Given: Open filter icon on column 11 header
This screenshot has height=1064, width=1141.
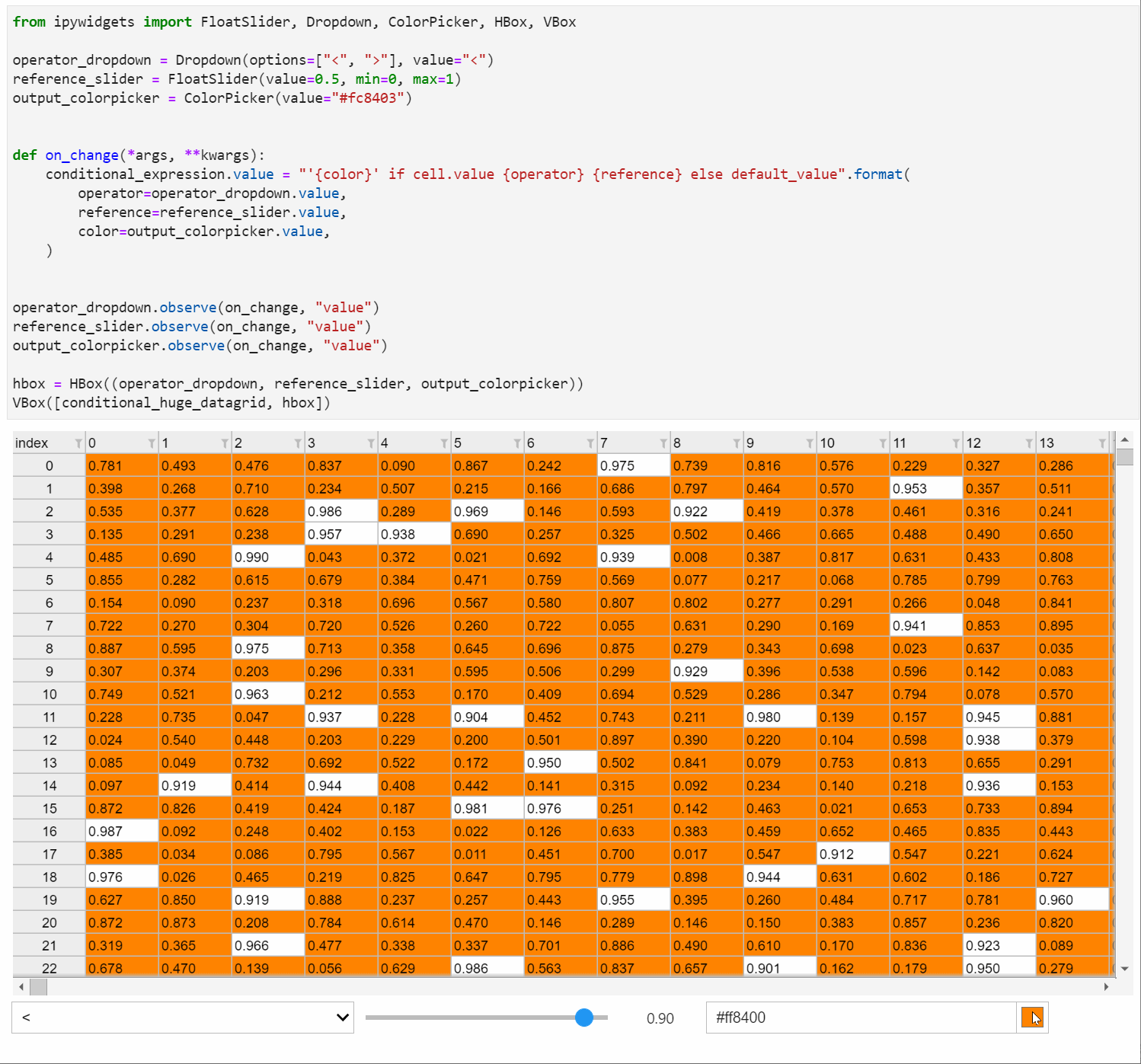Looking at the screenshot, I should [955, 443].
